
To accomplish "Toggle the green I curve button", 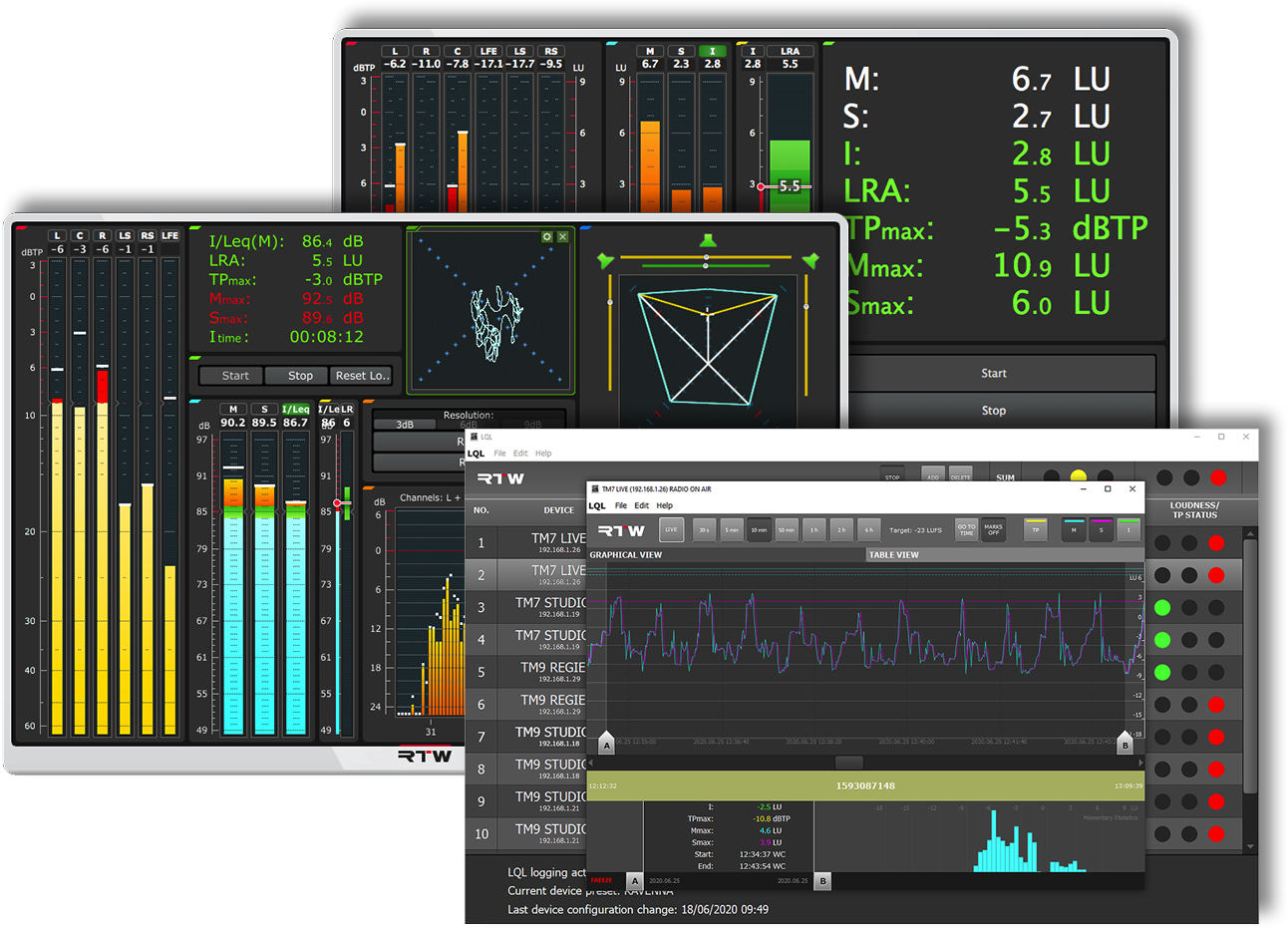I will 1128,529.
